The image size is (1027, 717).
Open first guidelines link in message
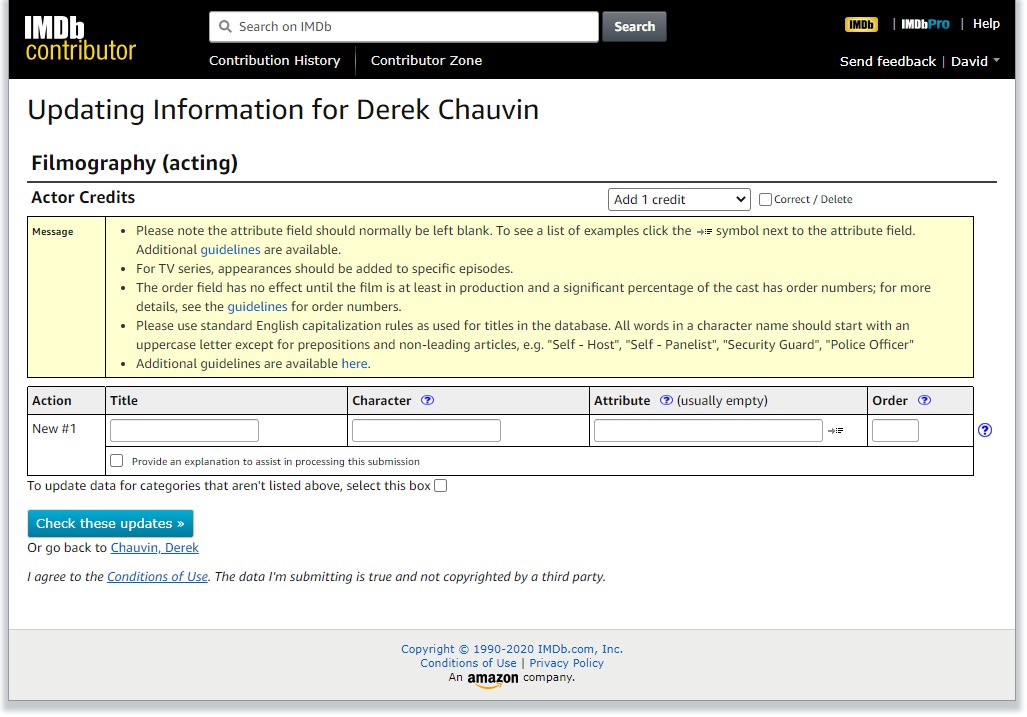pos(230,250)
